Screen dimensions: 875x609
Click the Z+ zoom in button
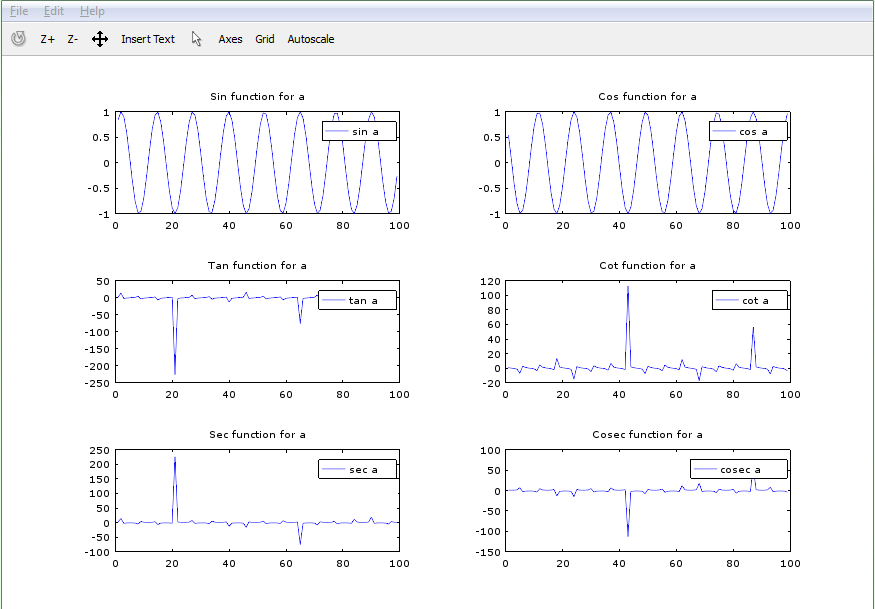tap(47, 39)
